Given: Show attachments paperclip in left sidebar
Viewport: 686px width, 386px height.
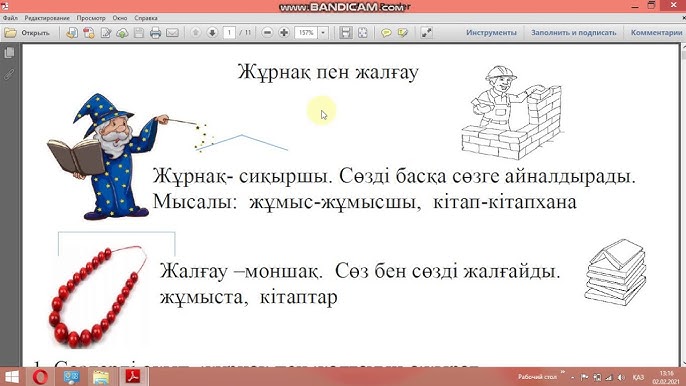Looking at the screenshot, I should point(9,74).
